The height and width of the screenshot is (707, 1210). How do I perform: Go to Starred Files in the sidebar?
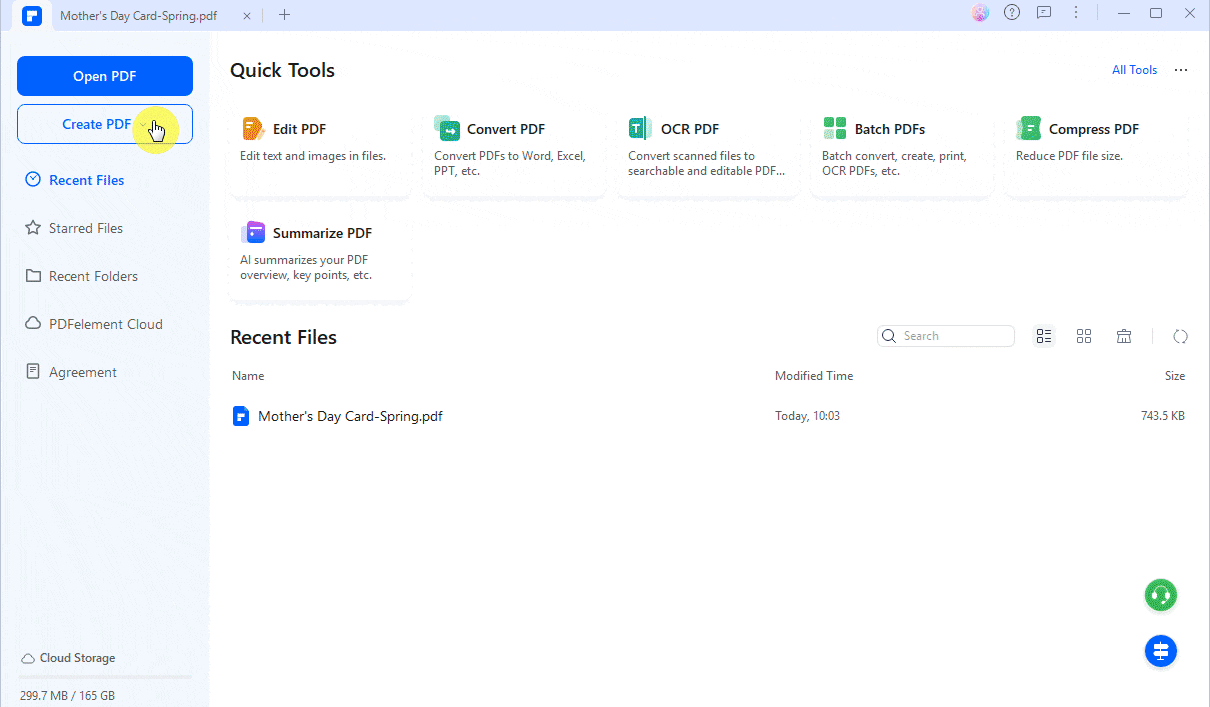coord(85,228)
